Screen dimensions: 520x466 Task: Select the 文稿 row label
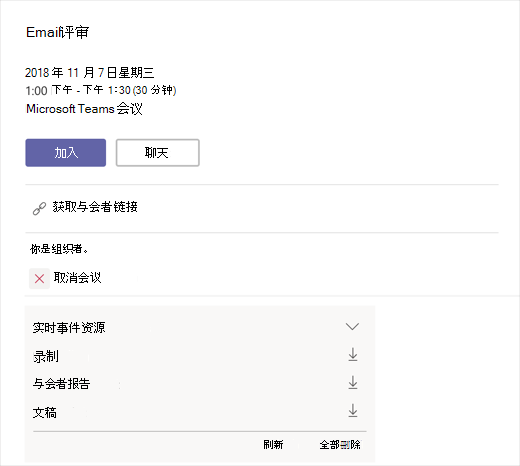[x=45, y=413]
